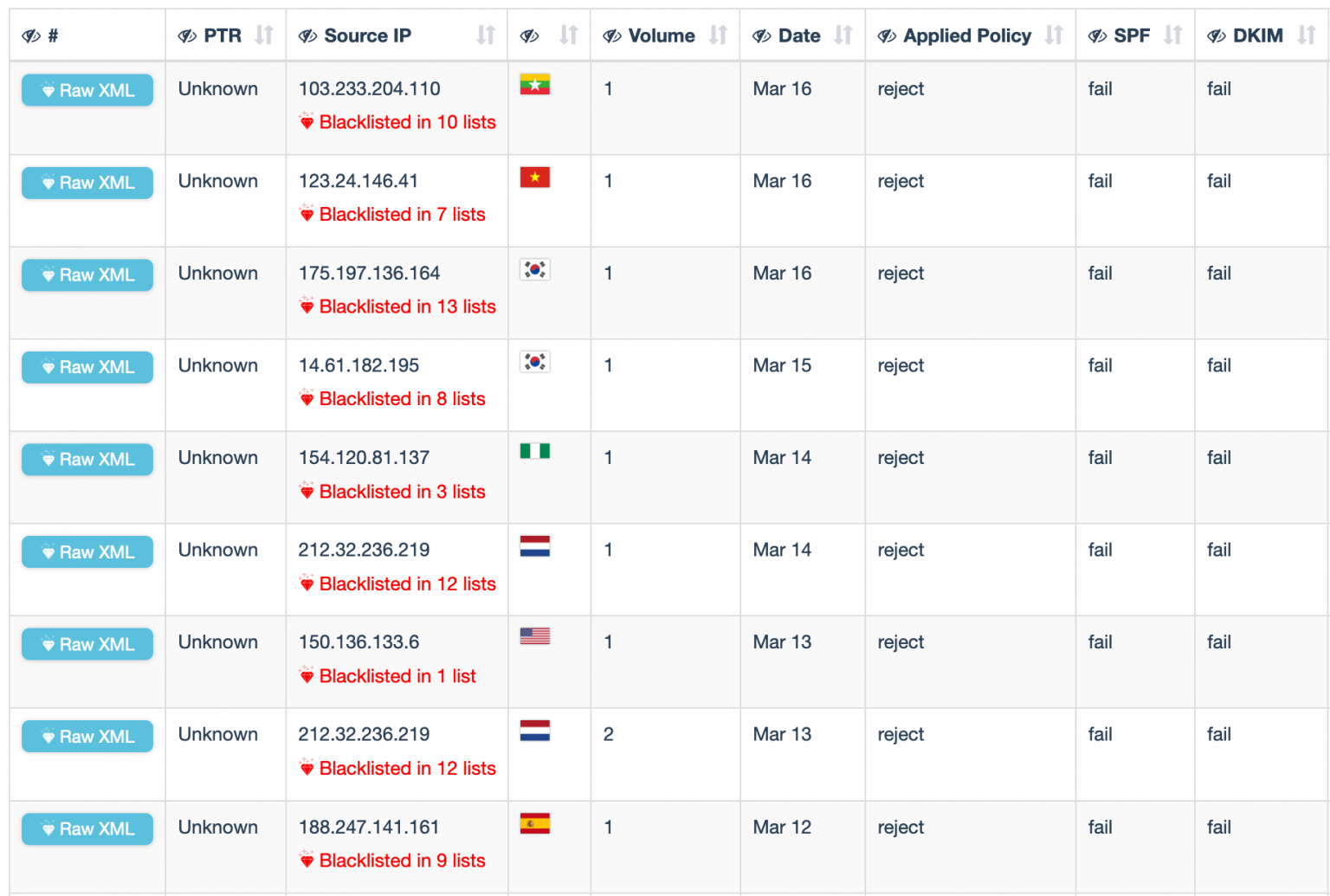Sort the Date column using its sort arrows
This screenshot has height=896, width=1330.
tap(842, 35)
